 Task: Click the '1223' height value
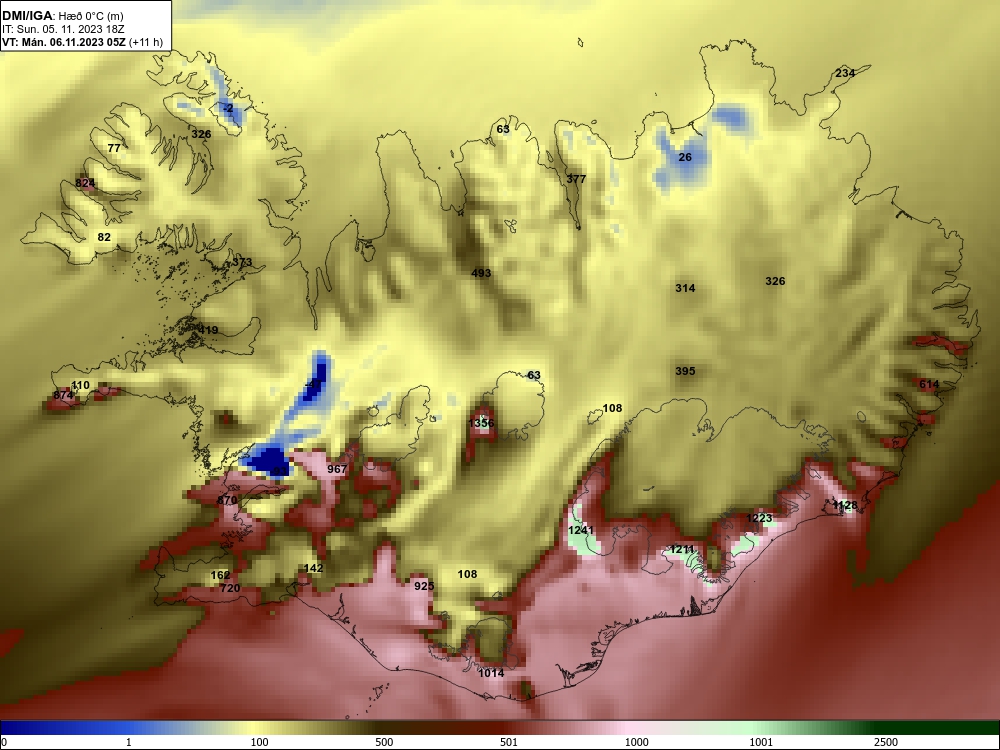click(x=760, y=518)
